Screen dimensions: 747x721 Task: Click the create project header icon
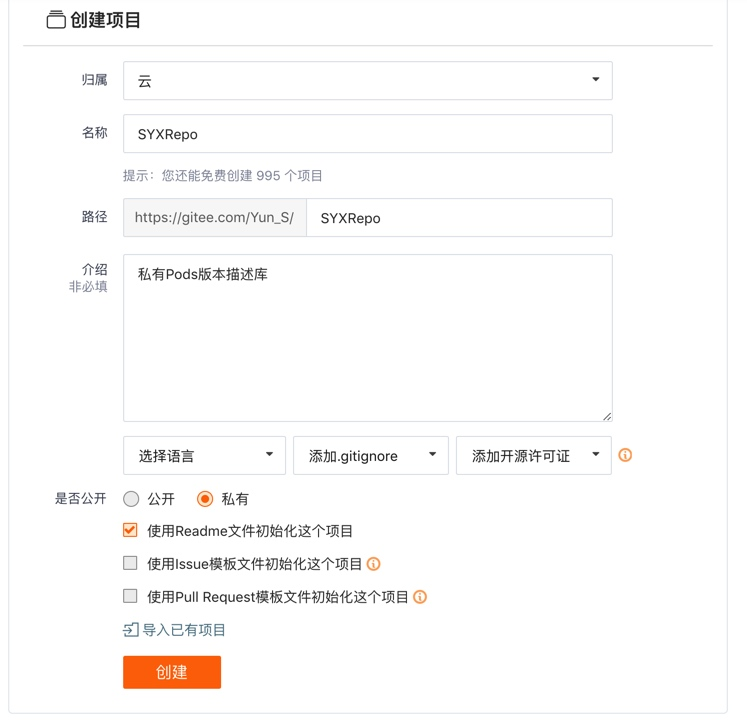(x=56, y=20)
